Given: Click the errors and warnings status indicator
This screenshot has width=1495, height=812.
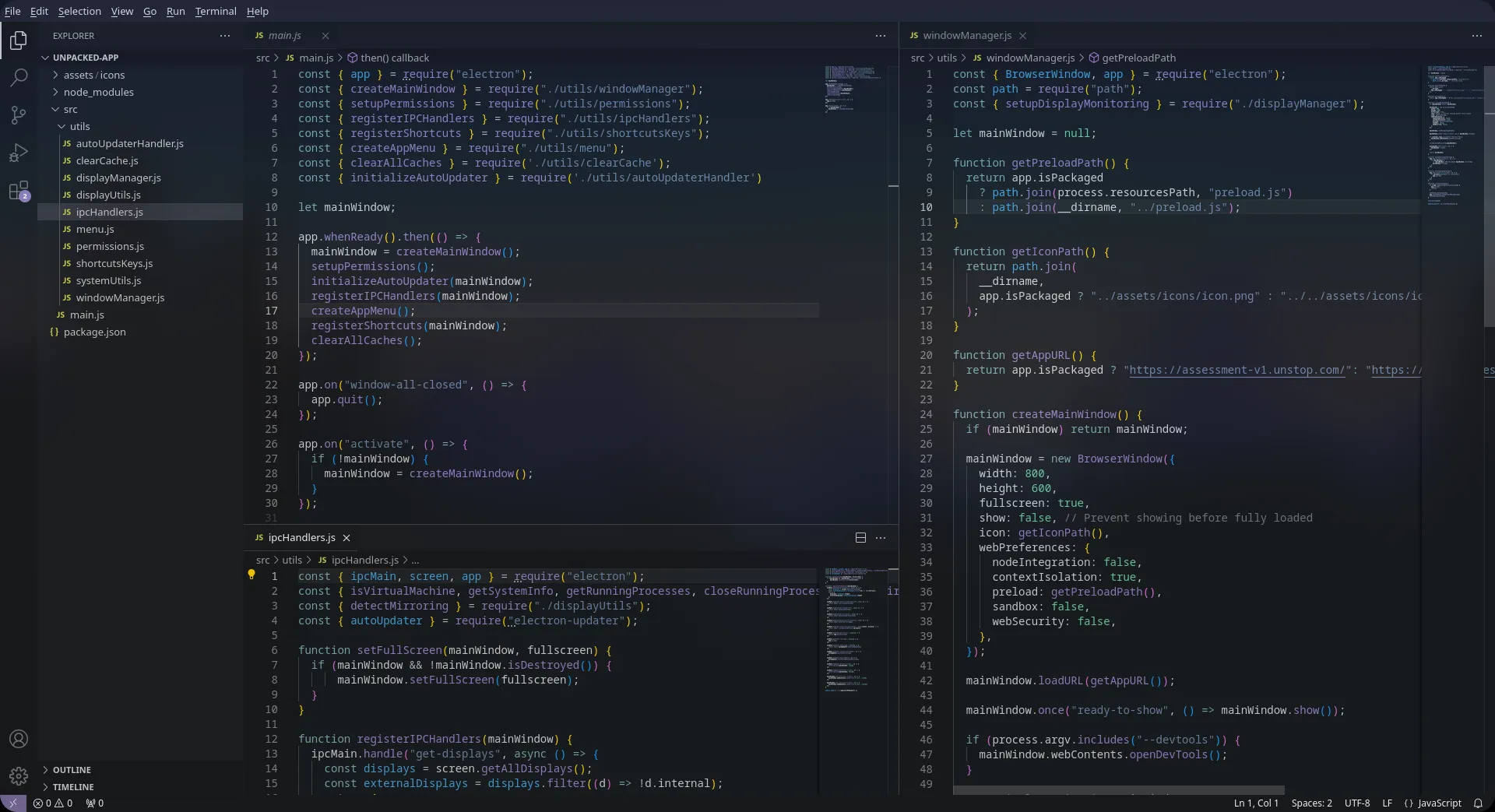Looking at the screenshot, I should (53, 803).
